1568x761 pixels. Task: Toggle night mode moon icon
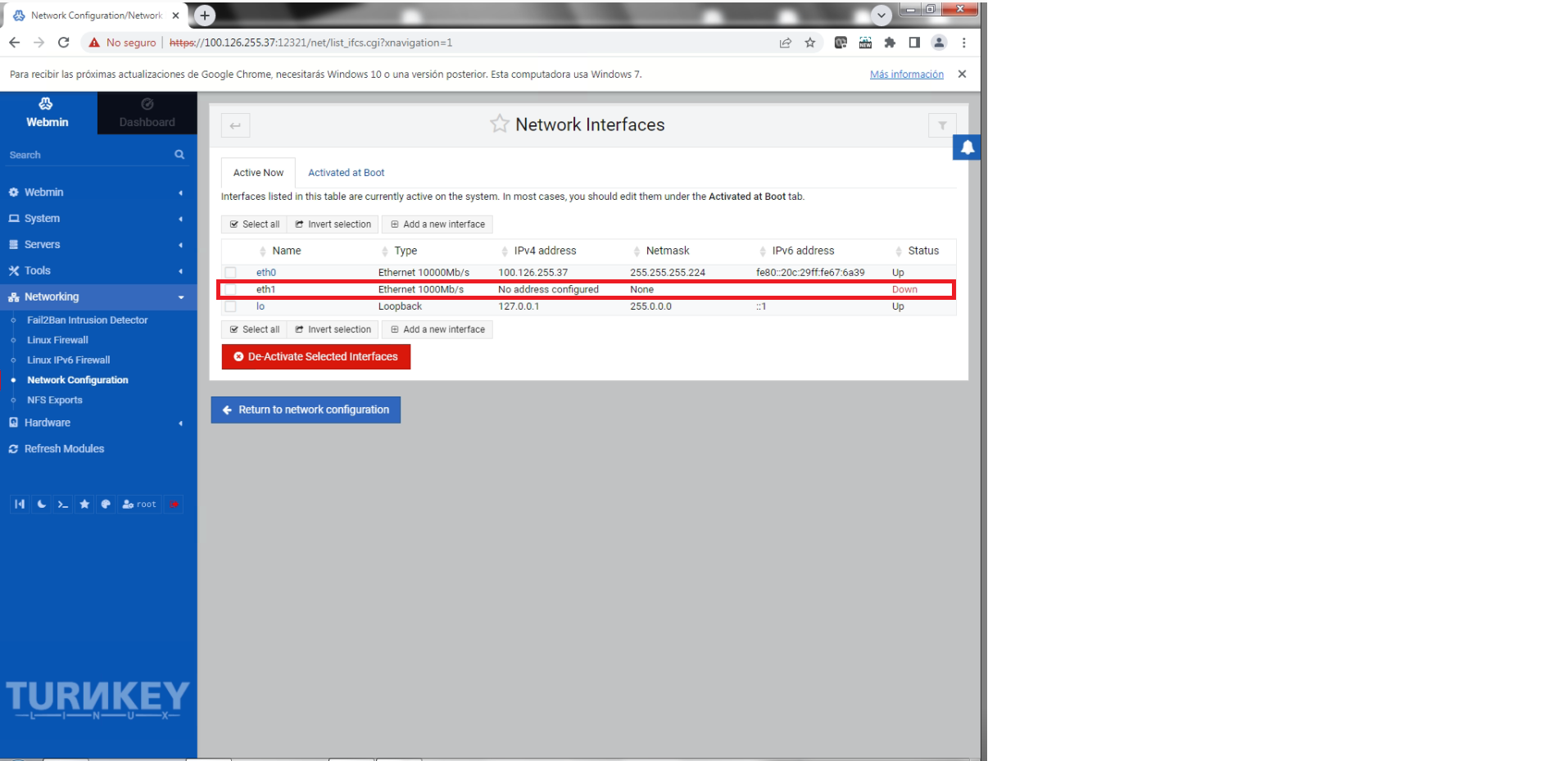(42, 505)
